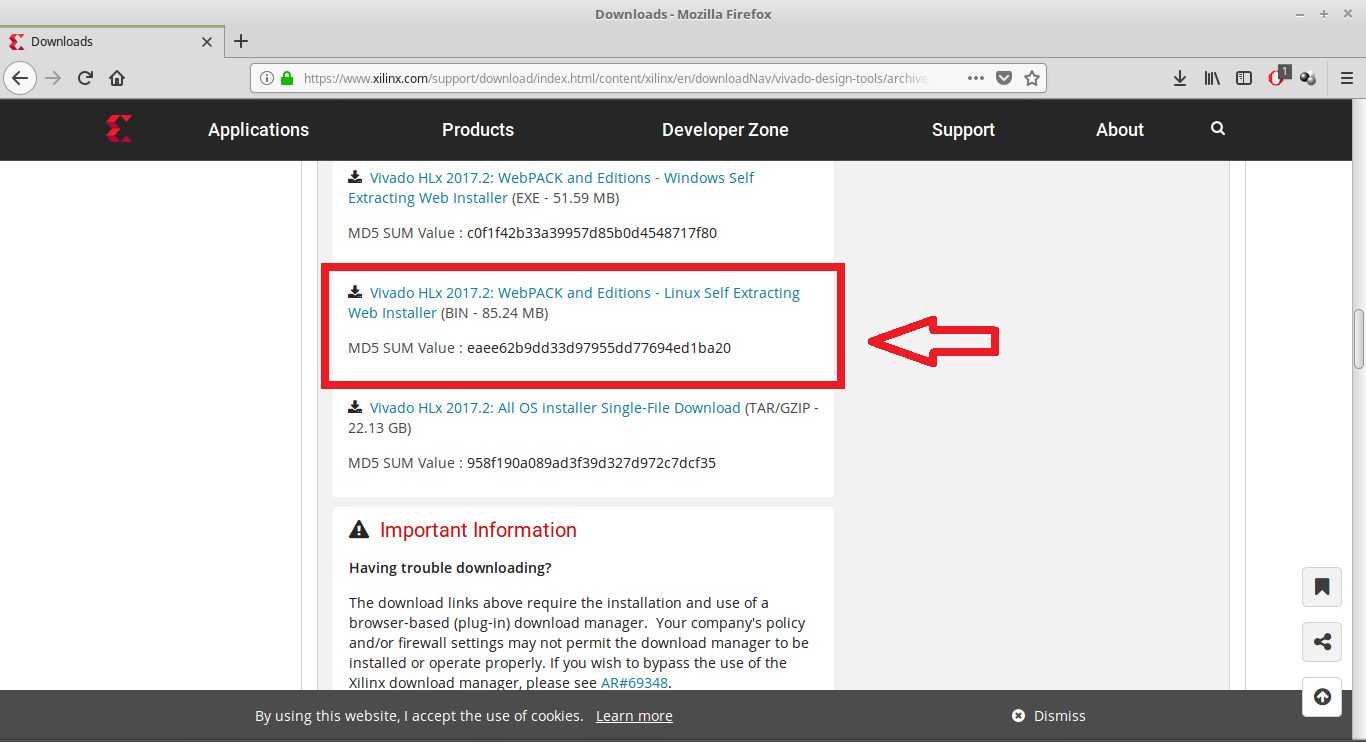
Task: Minimize the Firefox window
Action: (1302, 14)
